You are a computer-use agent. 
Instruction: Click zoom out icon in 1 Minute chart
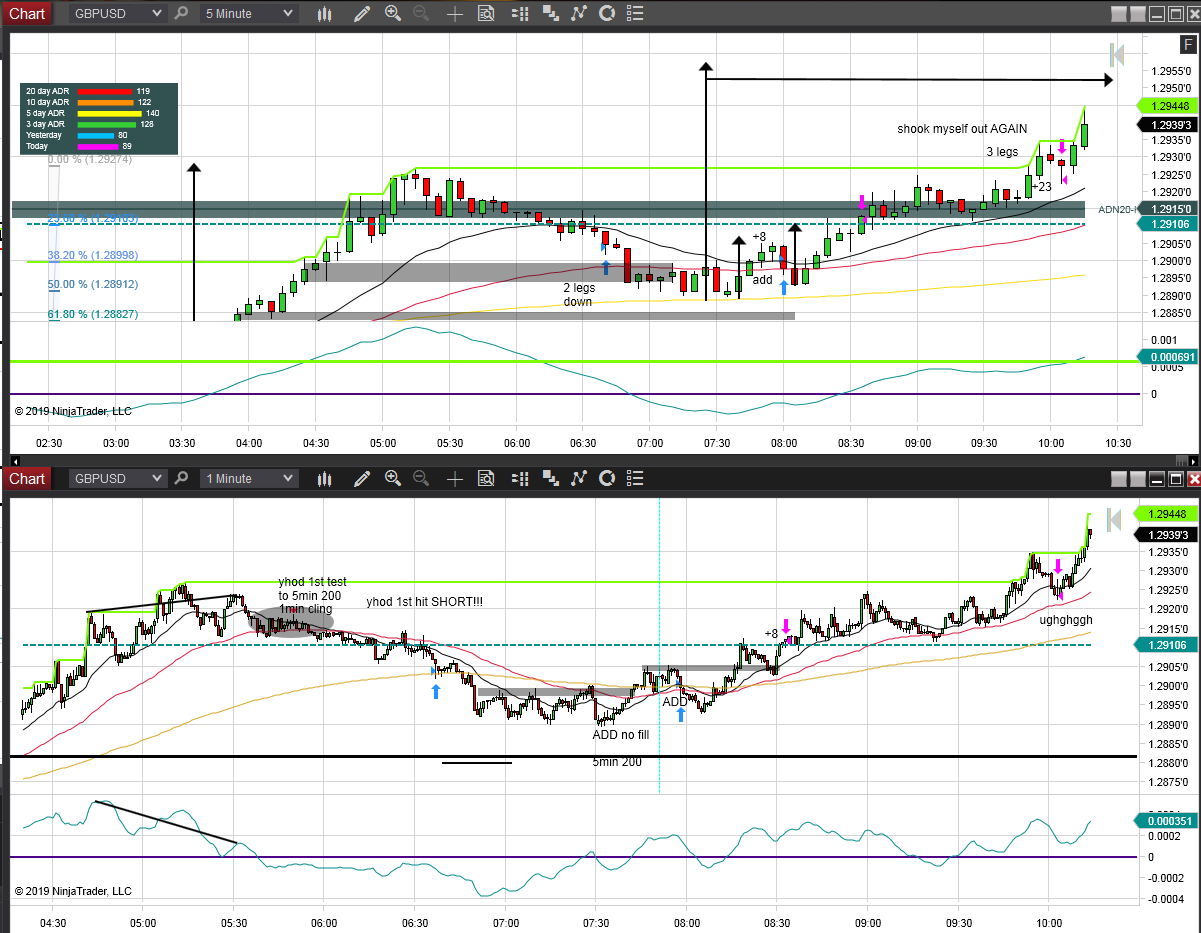(421, 478)
